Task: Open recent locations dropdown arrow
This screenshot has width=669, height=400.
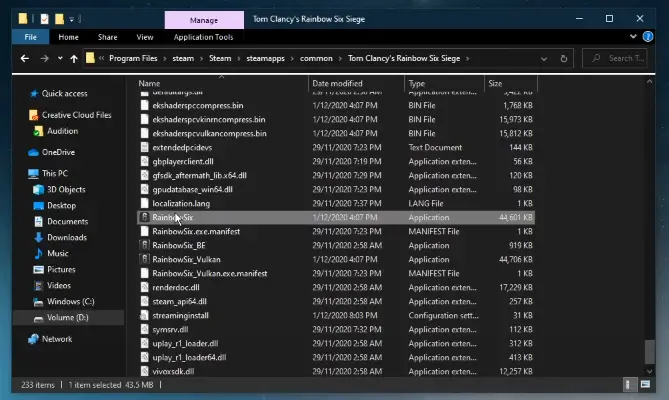Action: coord(60,58)
